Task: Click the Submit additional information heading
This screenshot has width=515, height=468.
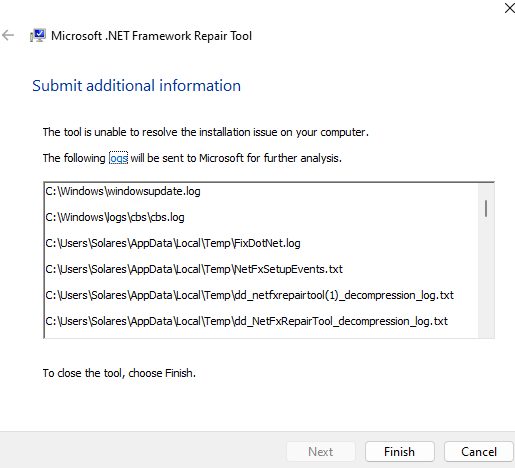Action: (136, 86)
